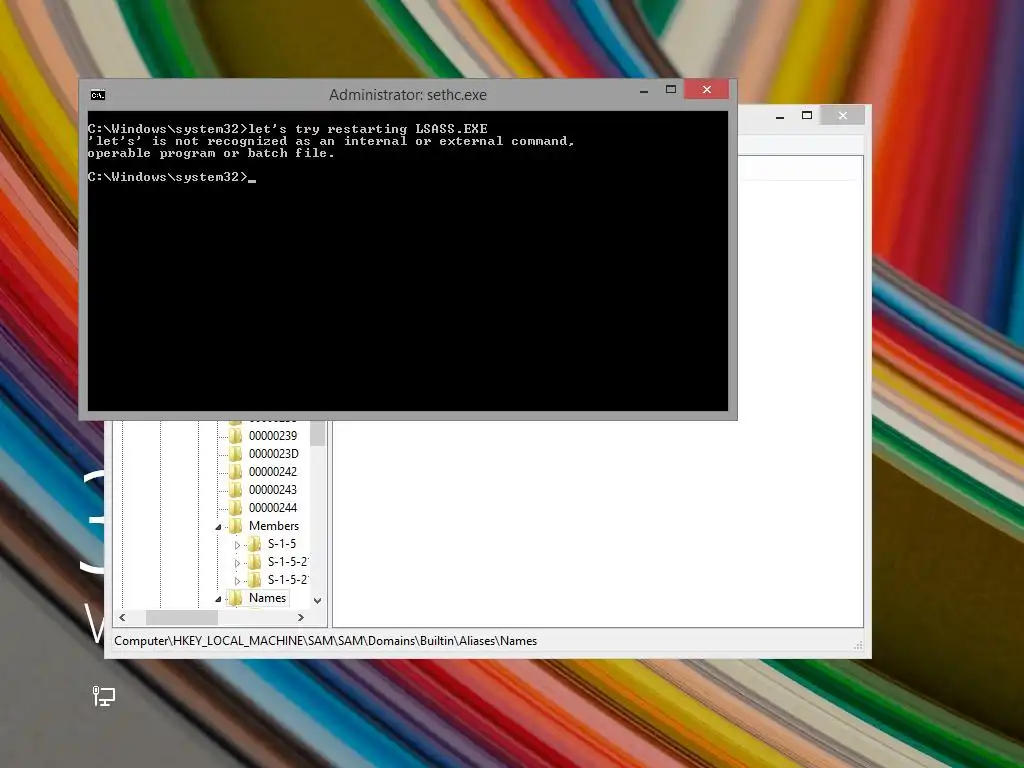
Task: Click folder icon of 00000244 key
Action: tap(236, 507)
